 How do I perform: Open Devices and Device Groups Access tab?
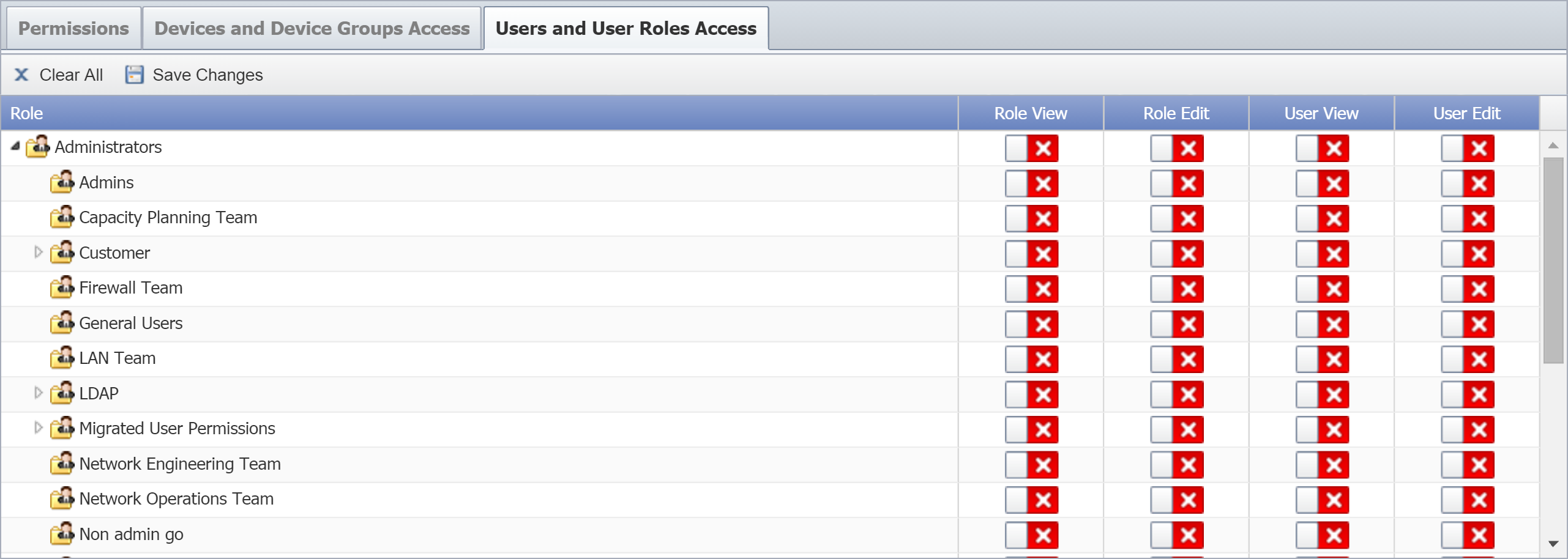(312, 28)
